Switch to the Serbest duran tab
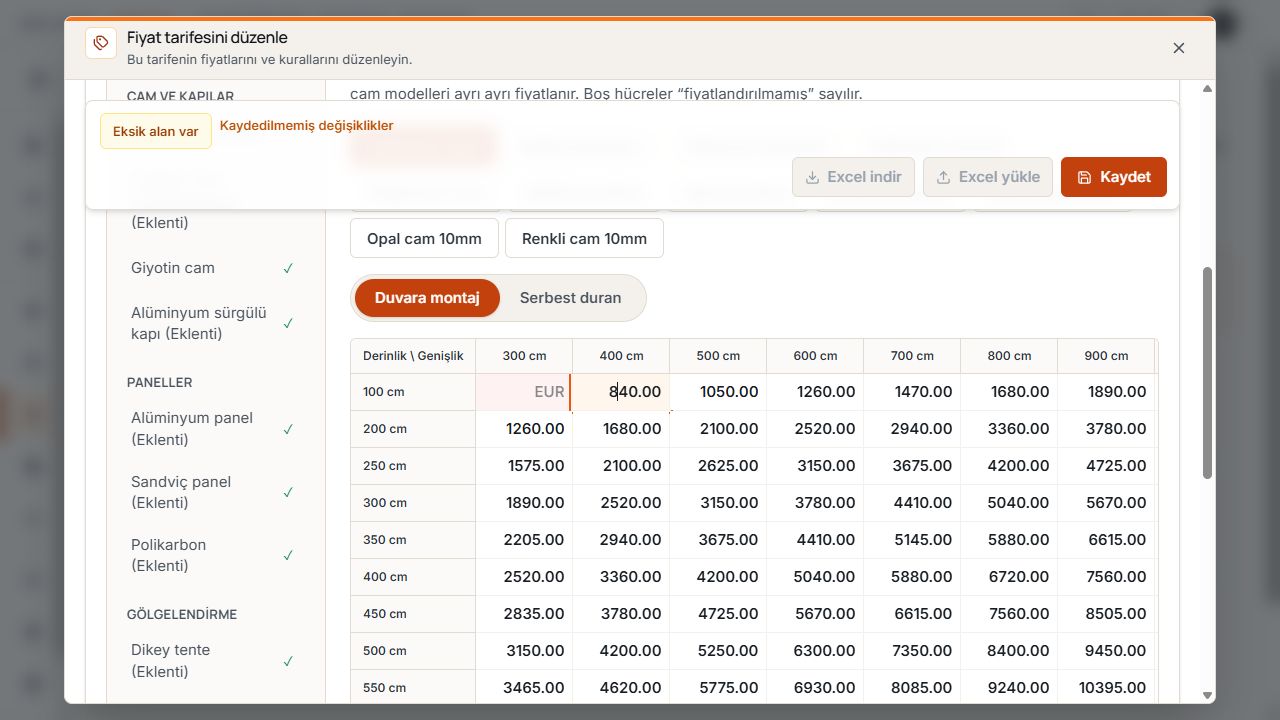 click(570, 298)
